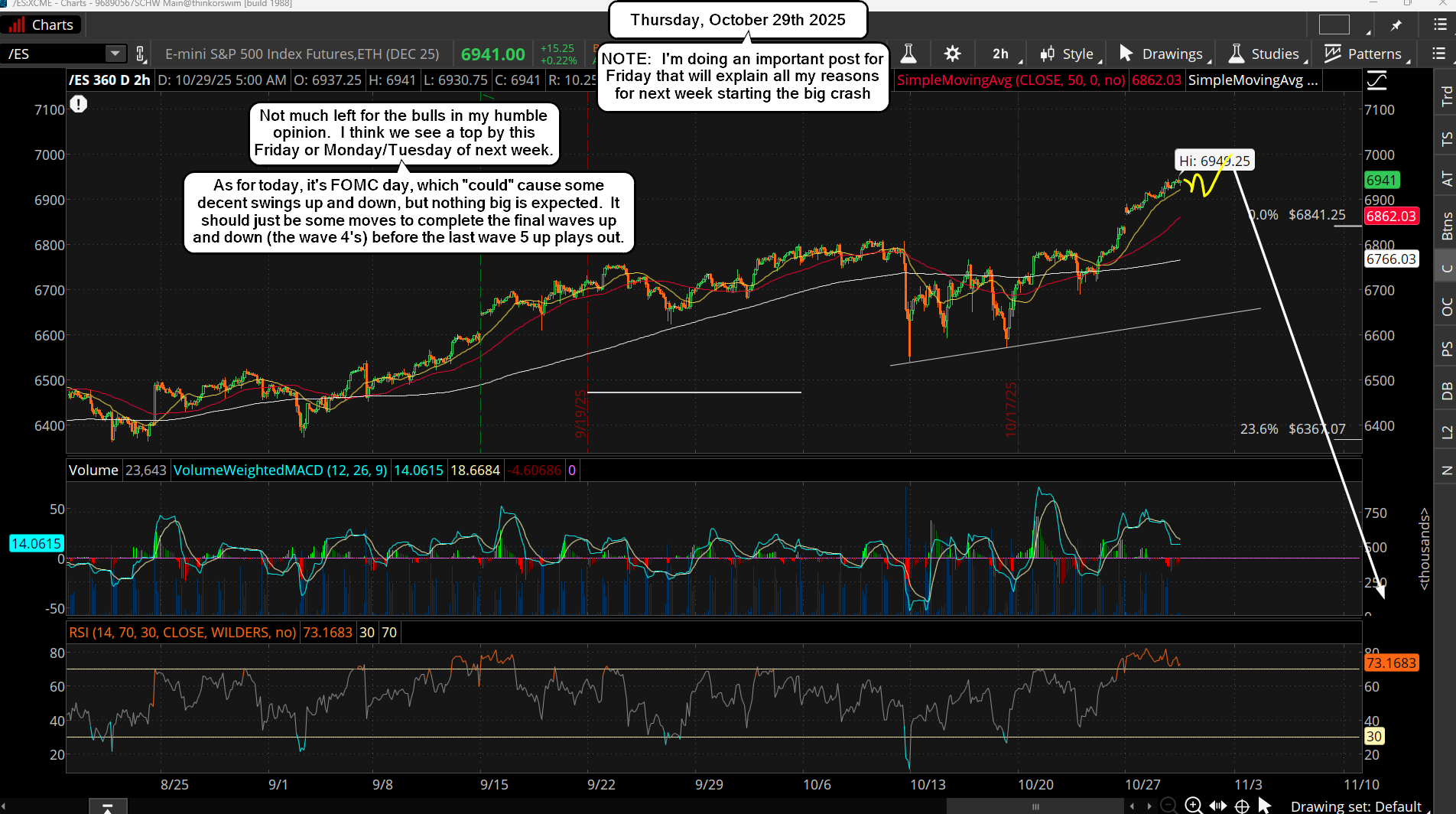Open the Patterns menu
Screen dimensions: 1456x814
click(x=1364, y=54)
